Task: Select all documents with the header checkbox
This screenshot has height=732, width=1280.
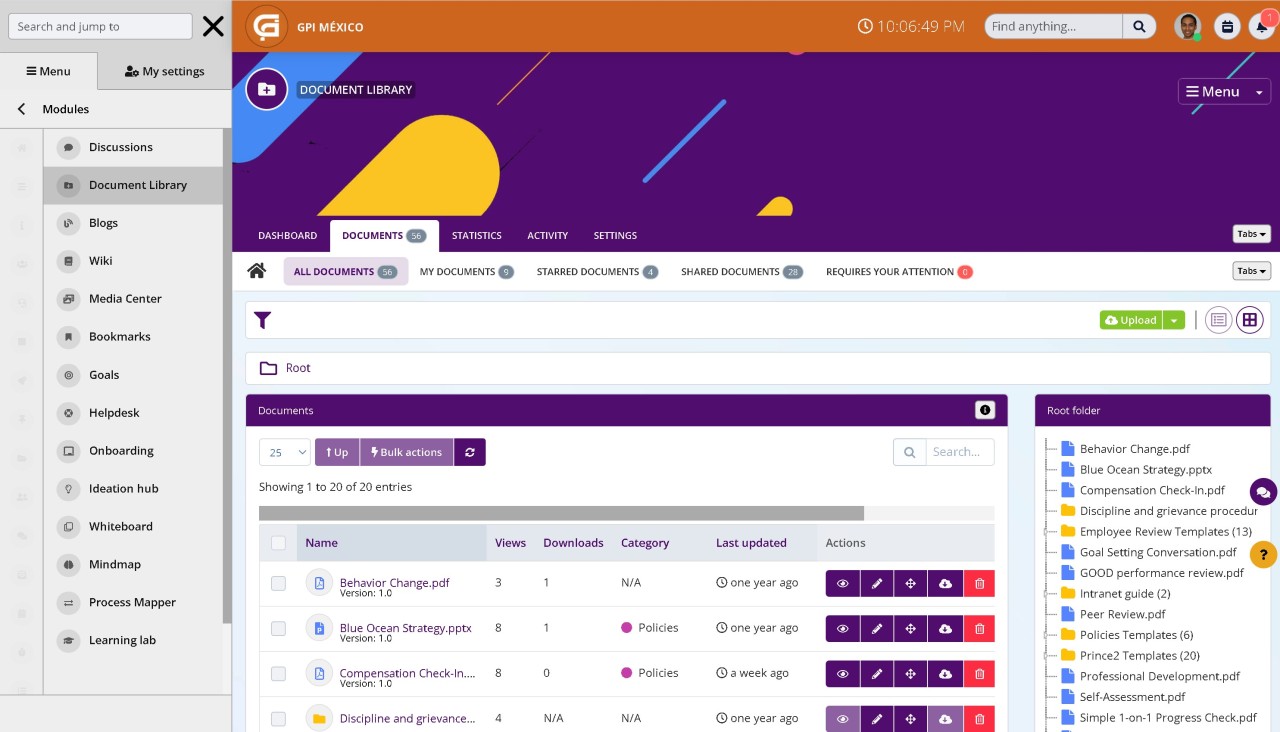Action: tap(278, 542)
